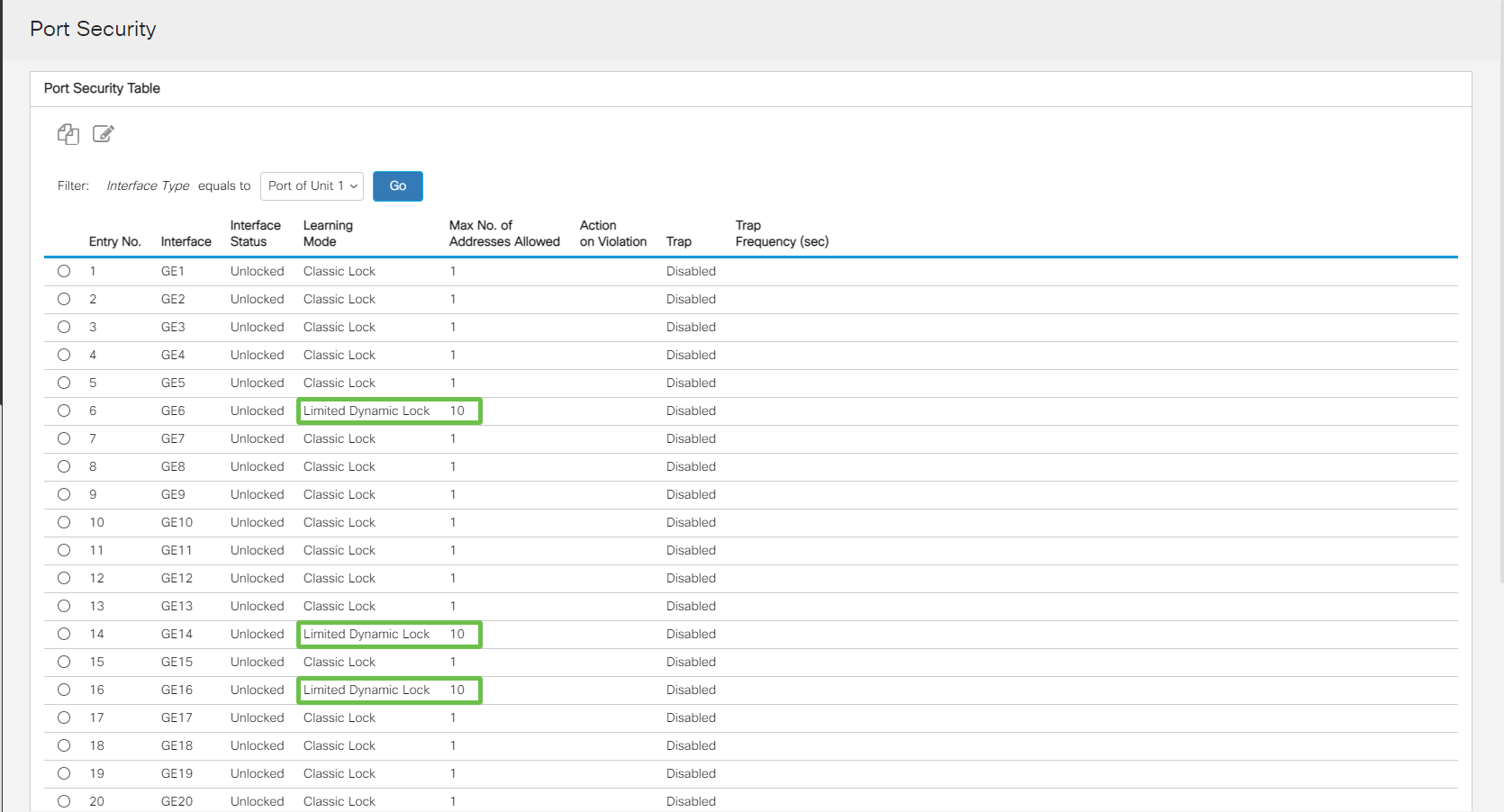Pick the GE20 entry radio button
Screen dimensions: 1504x812
point(64,801)
